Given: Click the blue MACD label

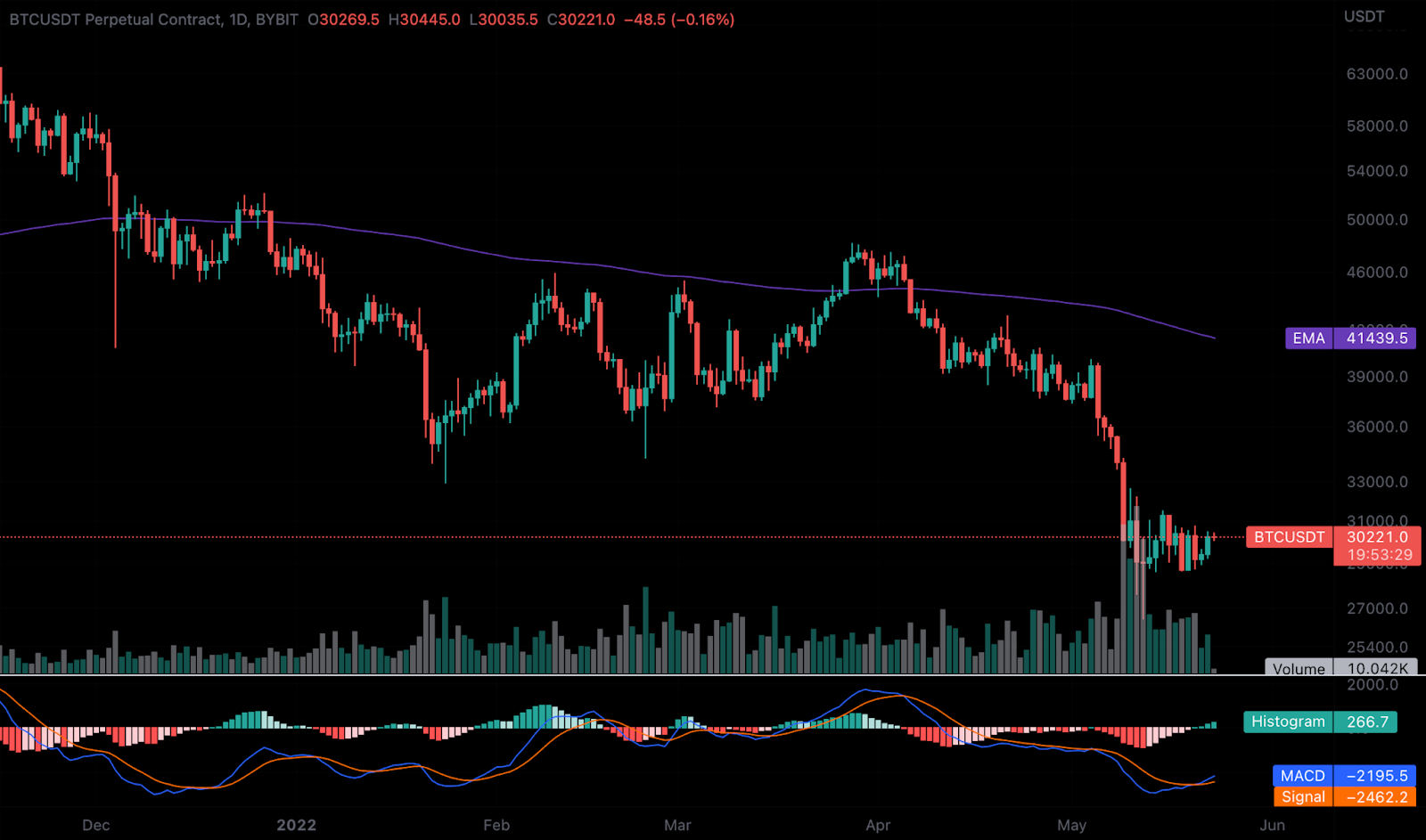Looking at the screenshot, I should pos(1303,776).
